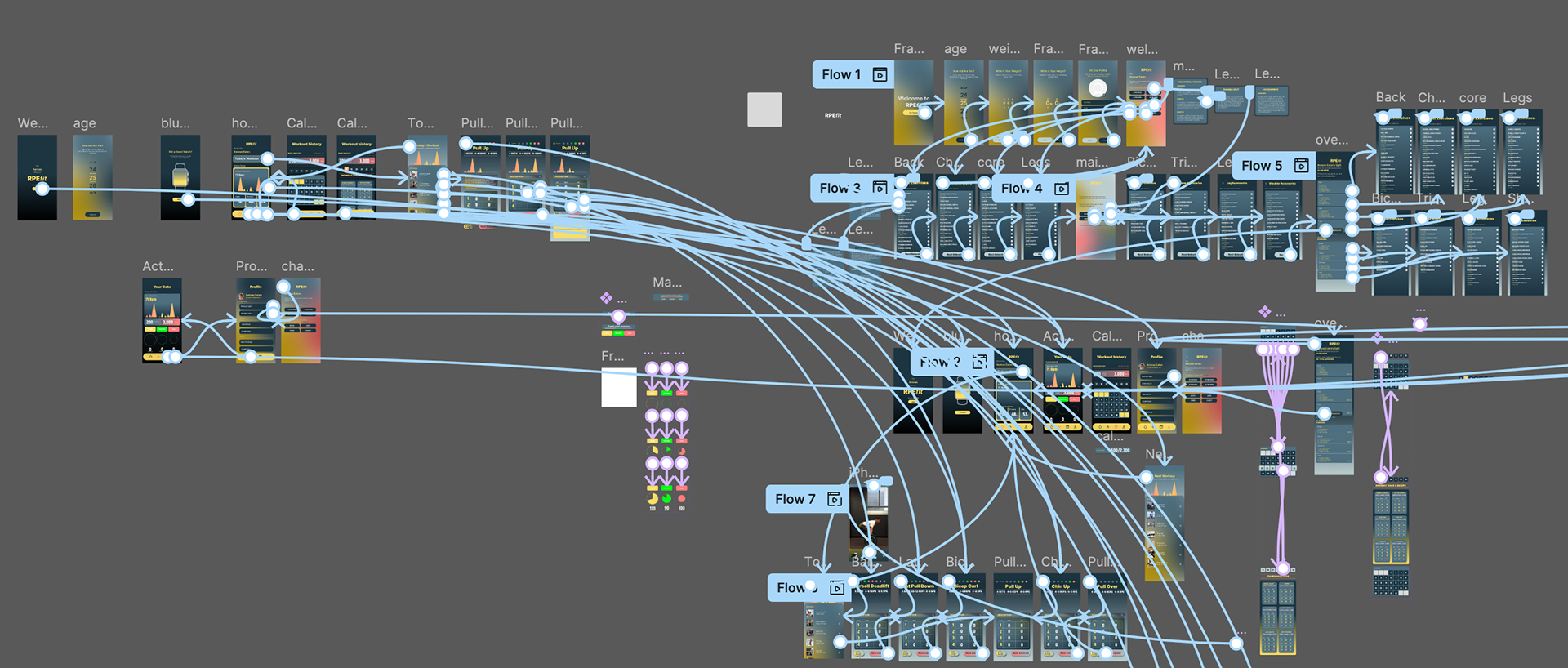Click the connection node on Flow 1's Welcome frame
1568x668 pixels.
click(924, 113)
